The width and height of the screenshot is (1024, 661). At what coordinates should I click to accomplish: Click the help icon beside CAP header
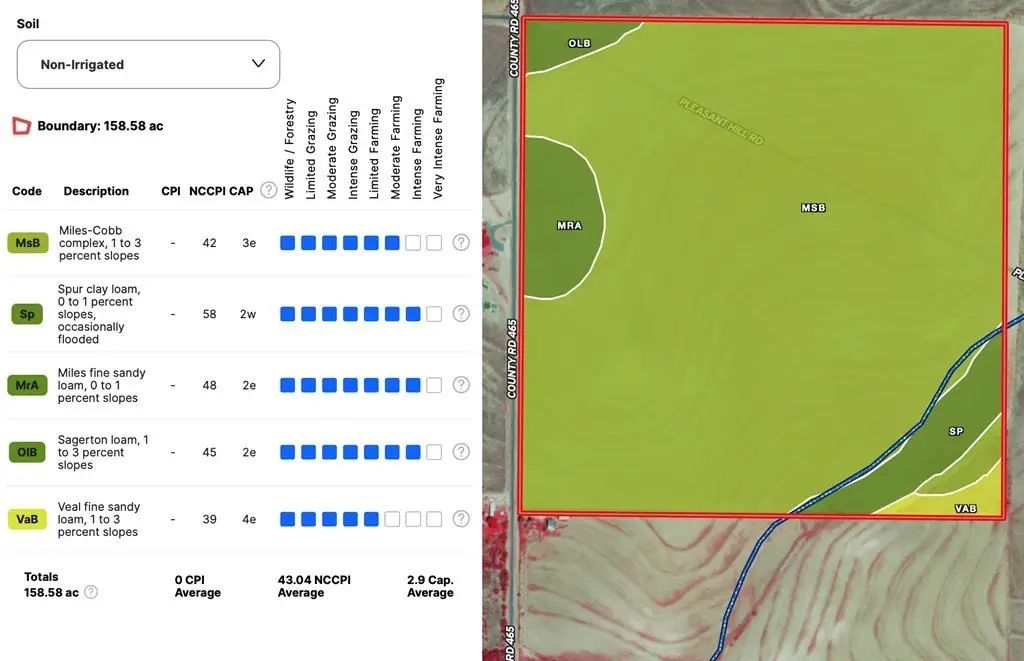[x=268, y=191]
